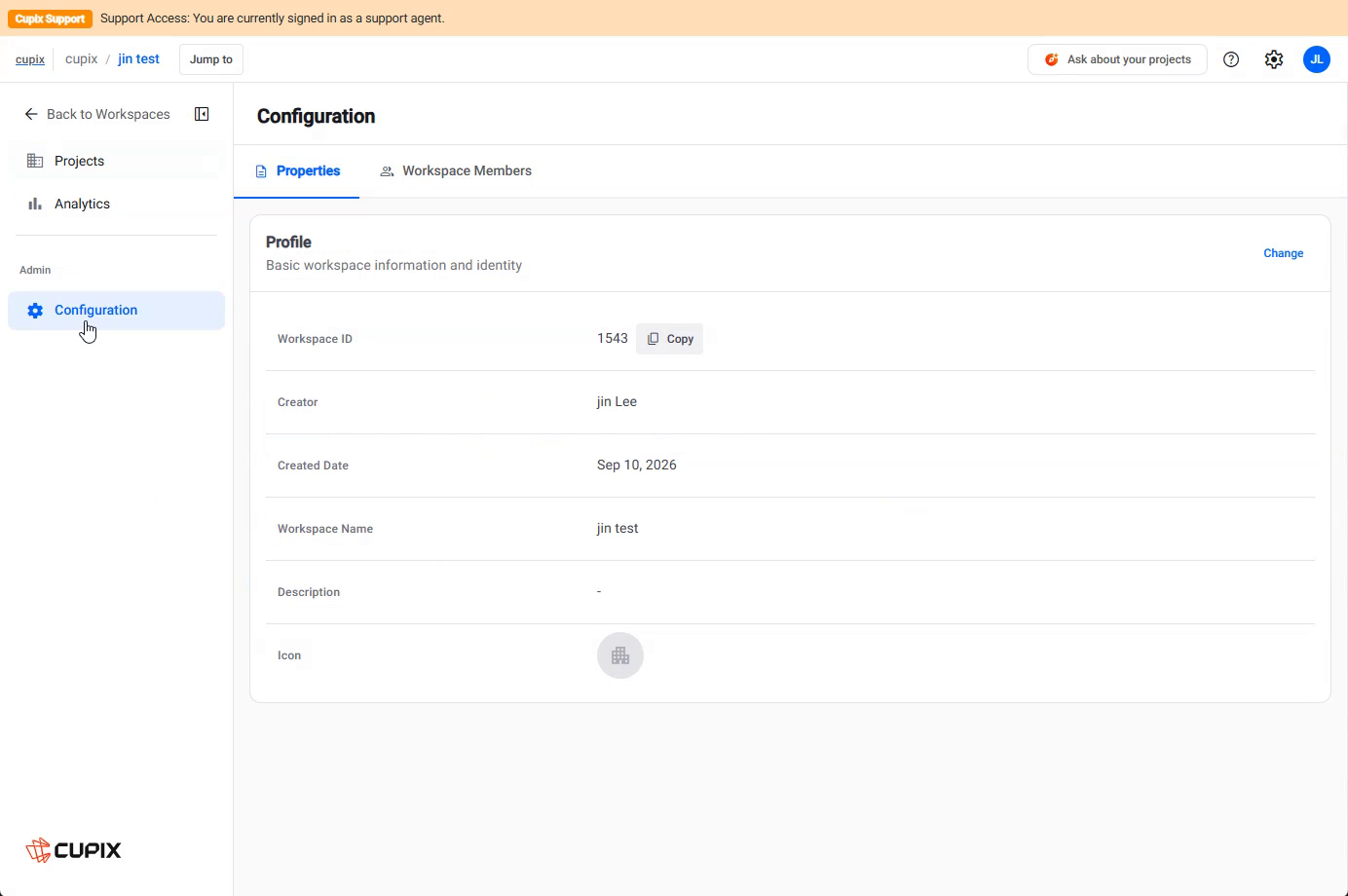The image size is (1348, 896).
Task: Click creator name jin Lee
Action: [x=617, y=402]
